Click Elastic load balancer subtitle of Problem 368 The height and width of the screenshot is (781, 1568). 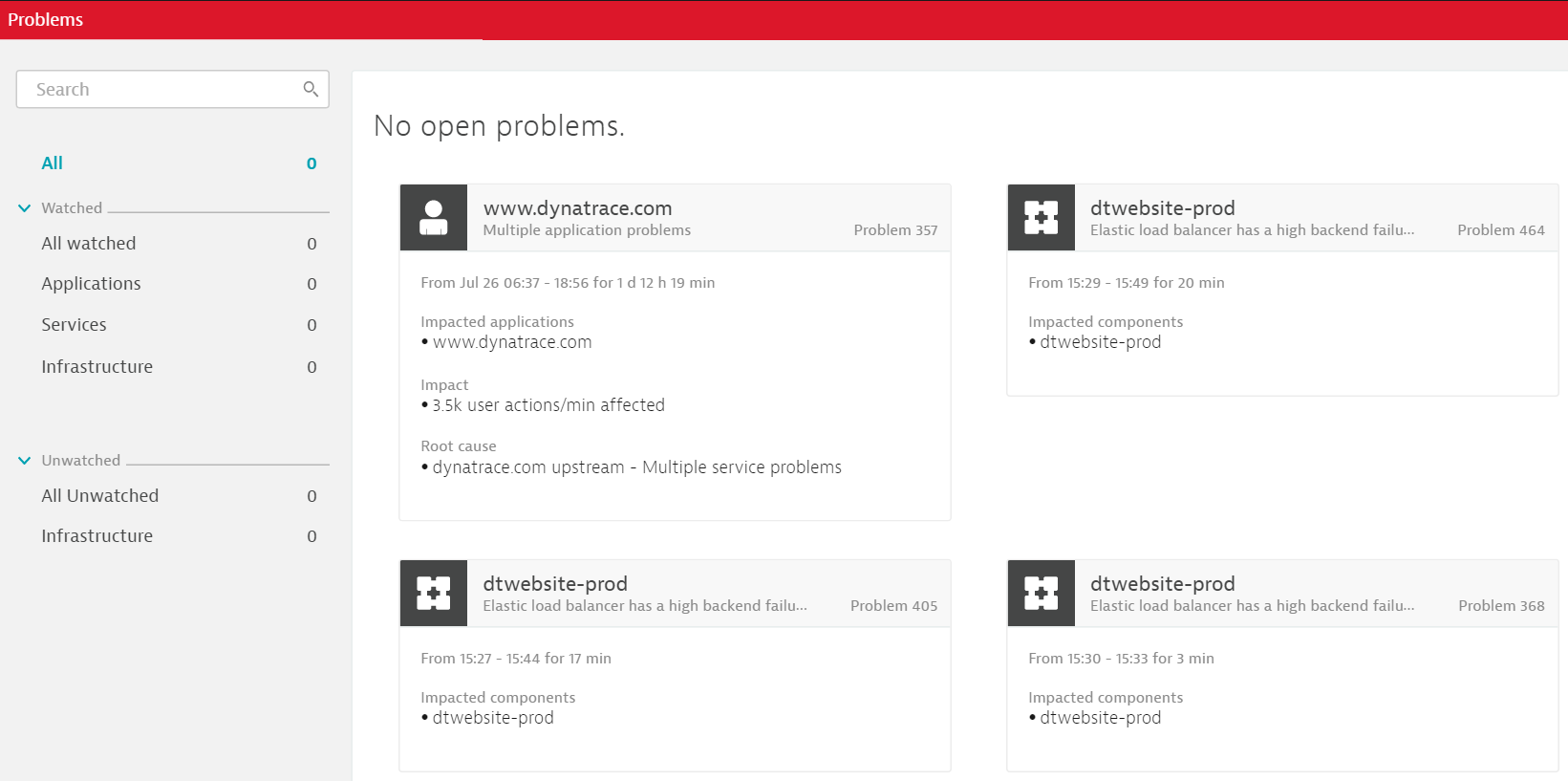click(x=1252, y=606)
